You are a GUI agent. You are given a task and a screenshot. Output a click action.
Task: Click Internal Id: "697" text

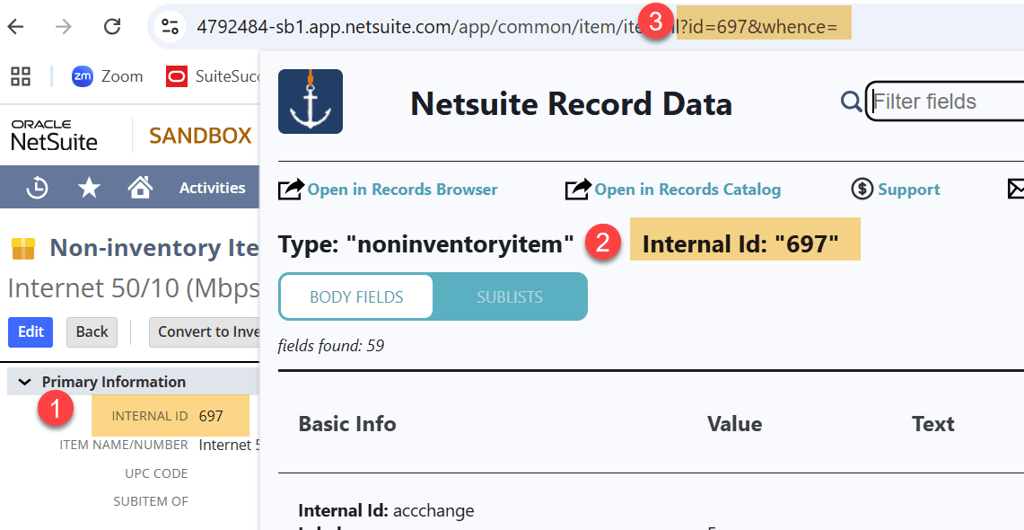click(741, 244)
